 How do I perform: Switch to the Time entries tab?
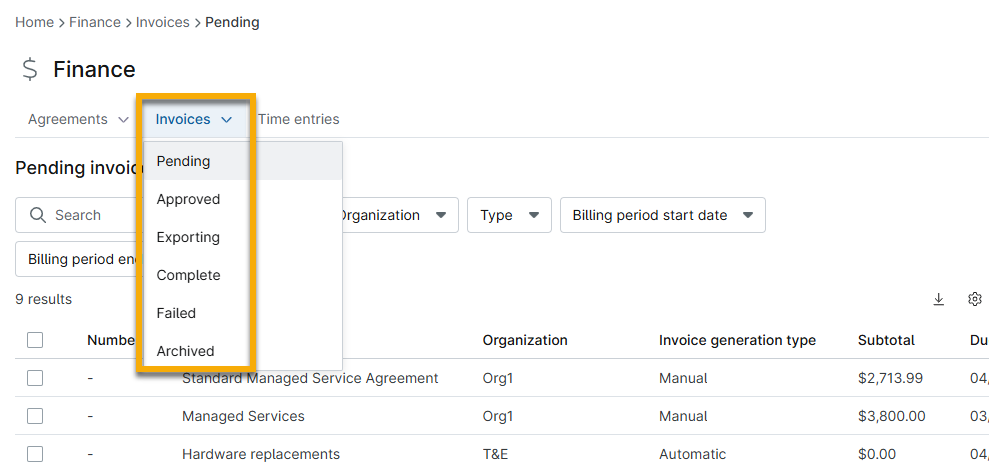coord(298,119)
